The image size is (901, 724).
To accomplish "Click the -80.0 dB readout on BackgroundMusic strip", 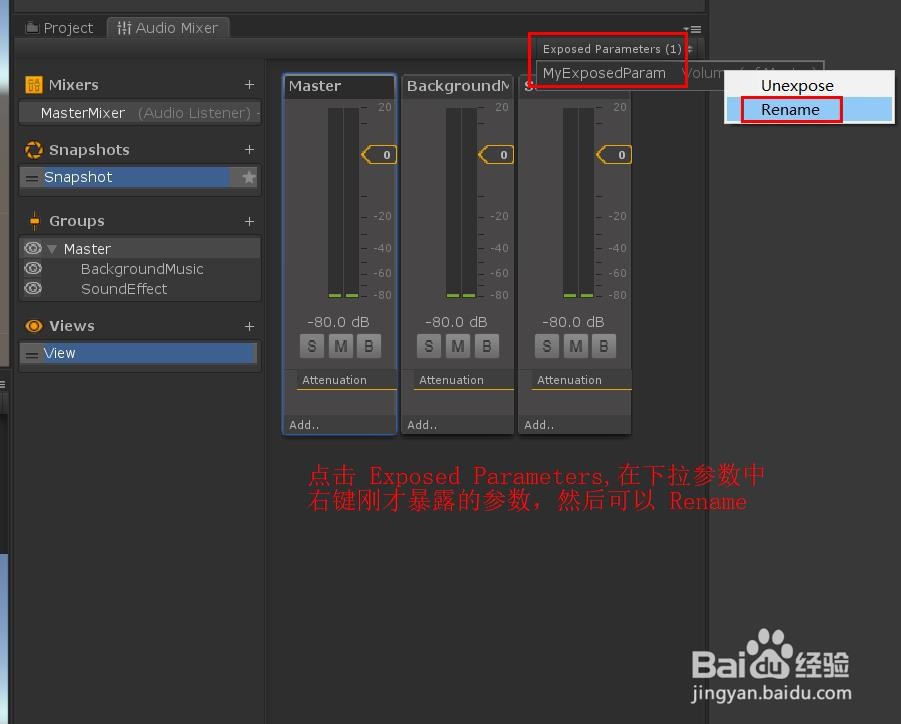I will coord(456,322).
